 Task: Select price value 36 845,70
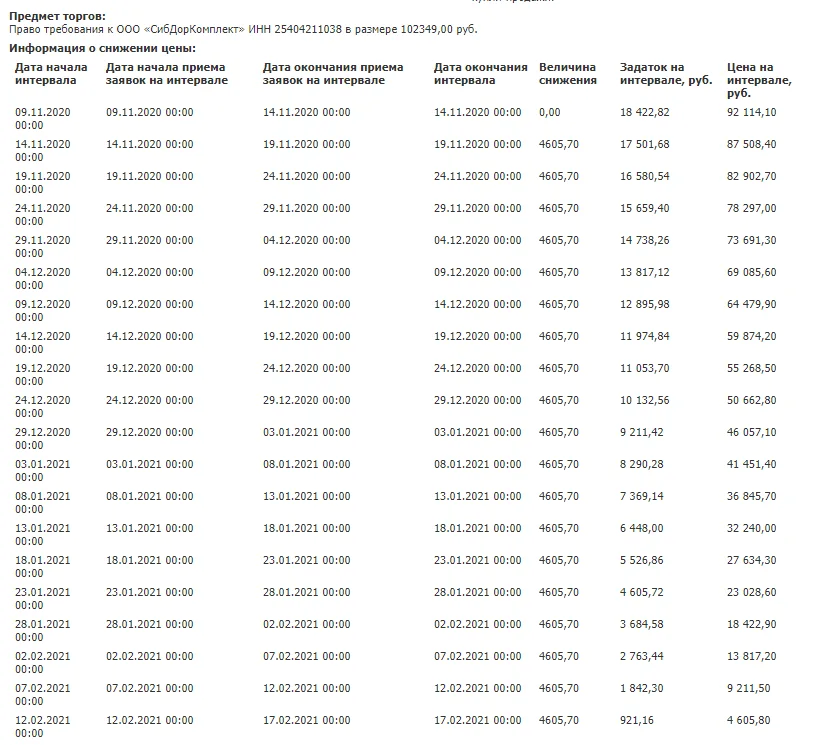pos(751,496)
